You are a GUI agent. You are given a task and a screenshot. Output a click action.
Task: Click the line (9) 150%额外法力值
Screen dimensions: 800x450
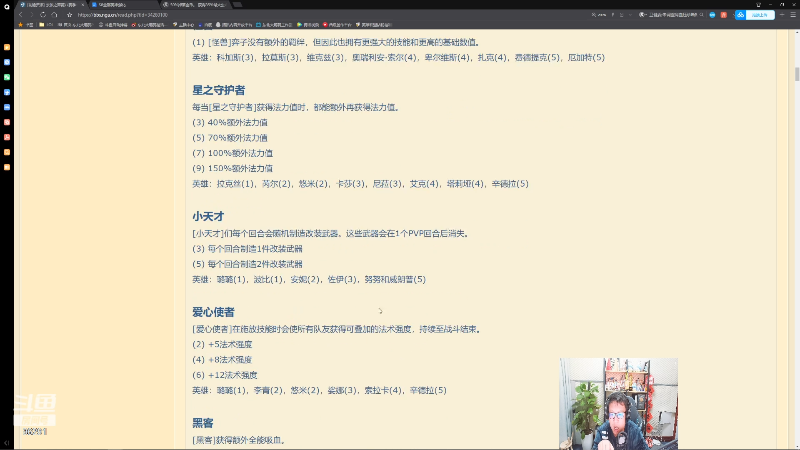(233, 168)
